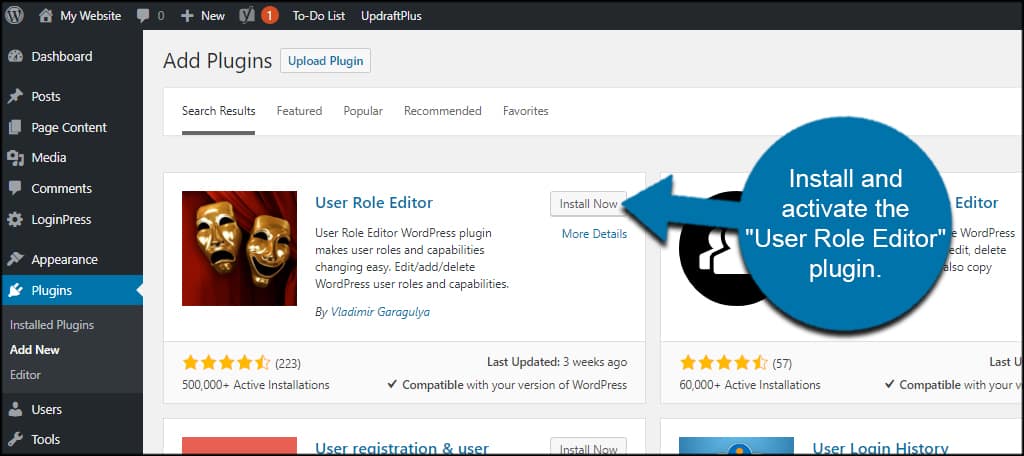Image resolution: width=1024 pixels, height=456 pixels.
Task: Click Install Now for User Role Editor
Action: point(588,204)
